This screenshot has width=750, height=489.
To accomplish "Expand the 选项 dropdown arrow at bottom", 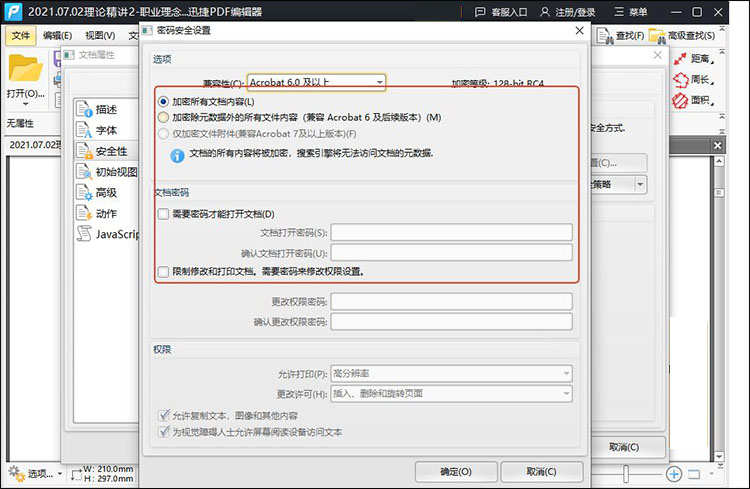I will point(60,474).
